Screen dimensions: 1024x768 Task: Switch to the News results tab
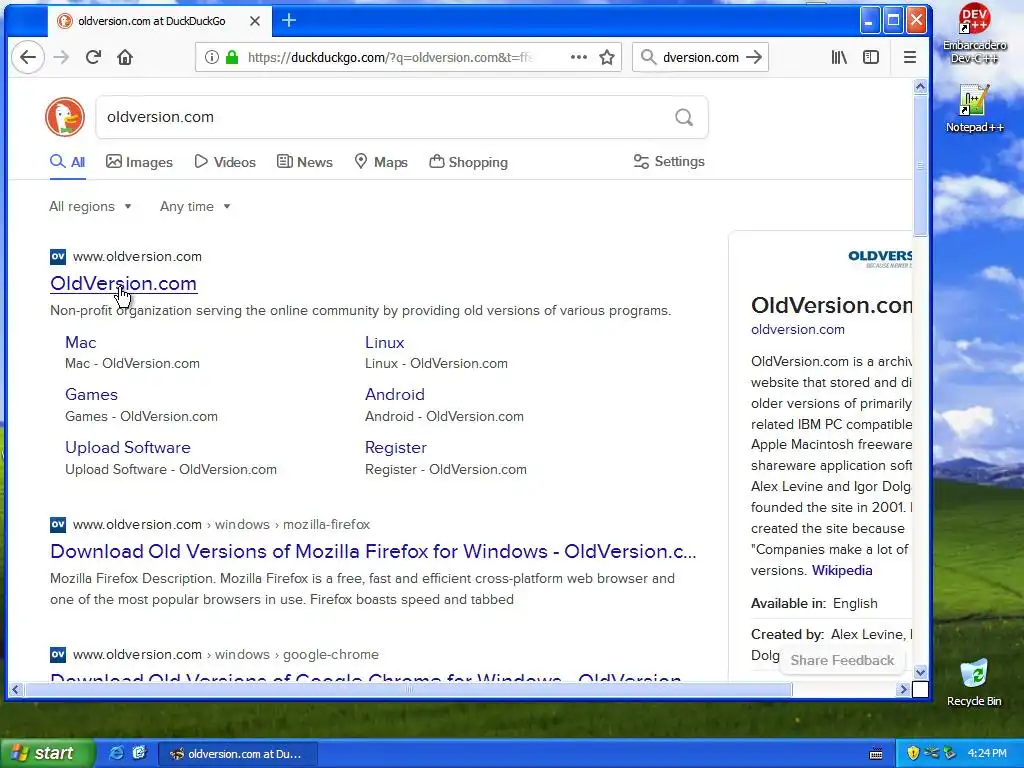[305, 162]
